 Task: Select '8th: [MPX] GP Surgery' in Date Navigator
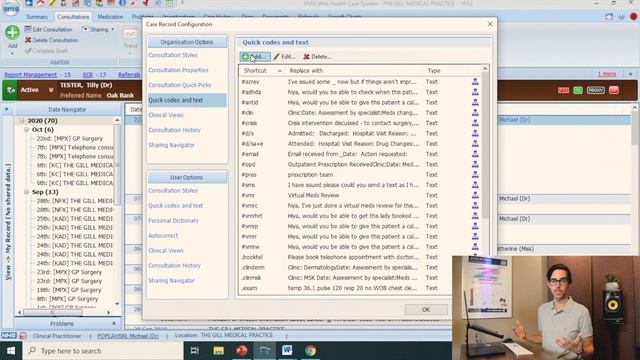(x=67, y=299)
